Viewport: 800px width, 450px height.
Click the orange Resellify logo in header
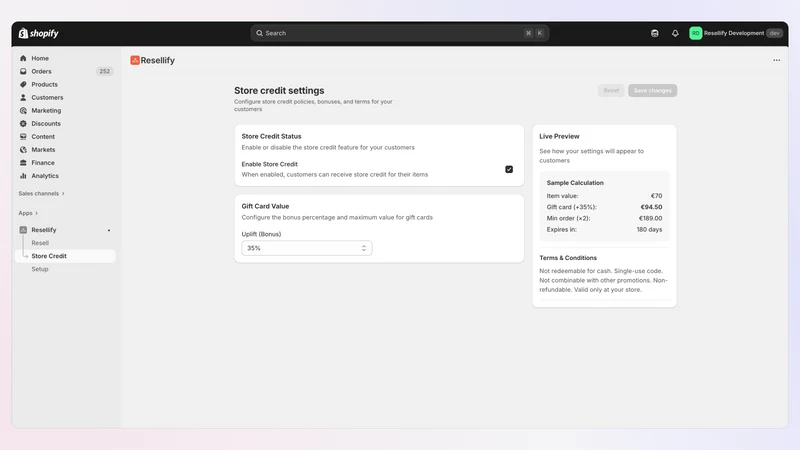click(x=135, y=60)
